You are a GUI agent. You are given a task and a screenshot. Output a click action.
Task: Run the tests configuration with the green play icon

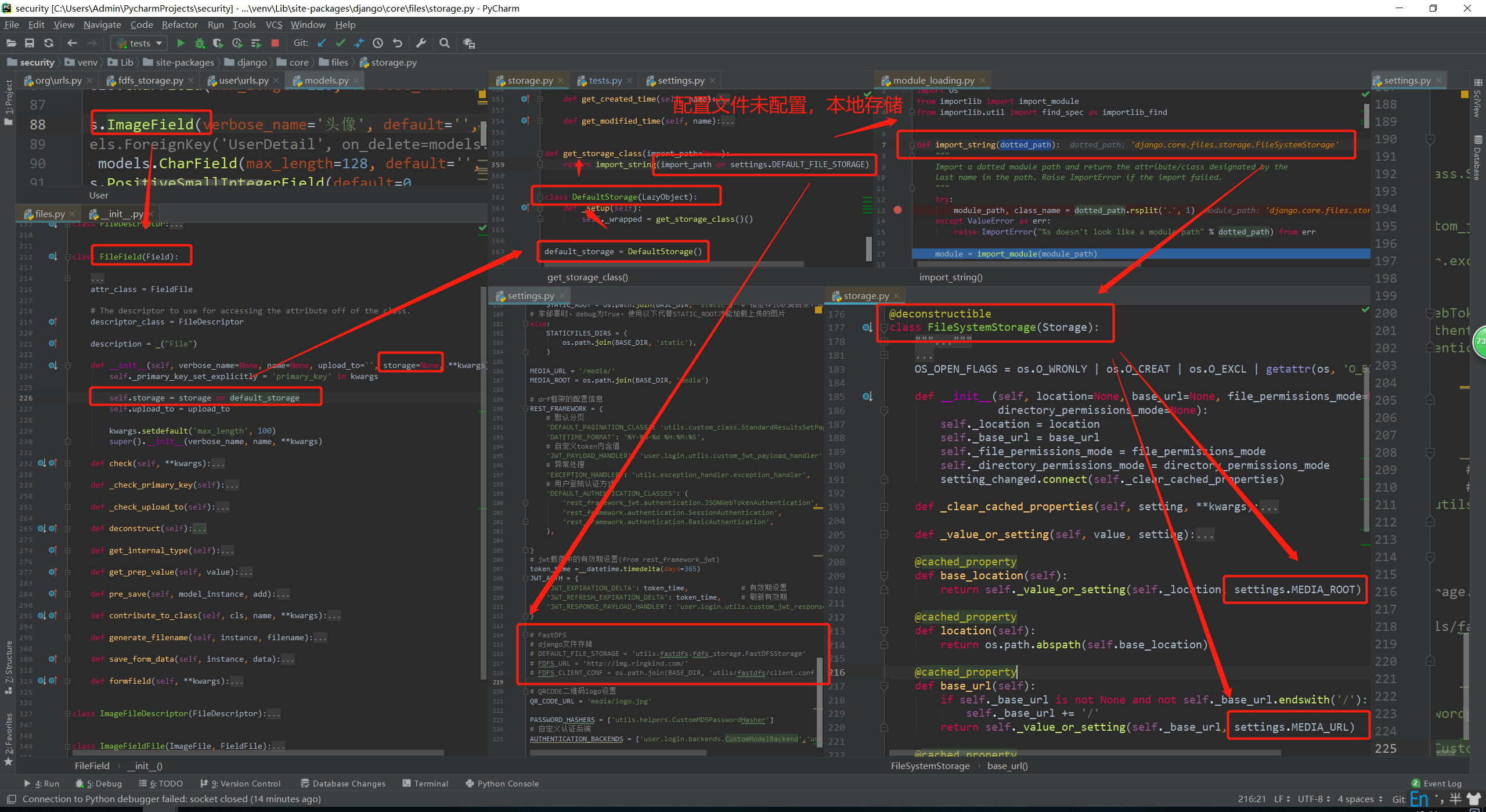[181, 43]
